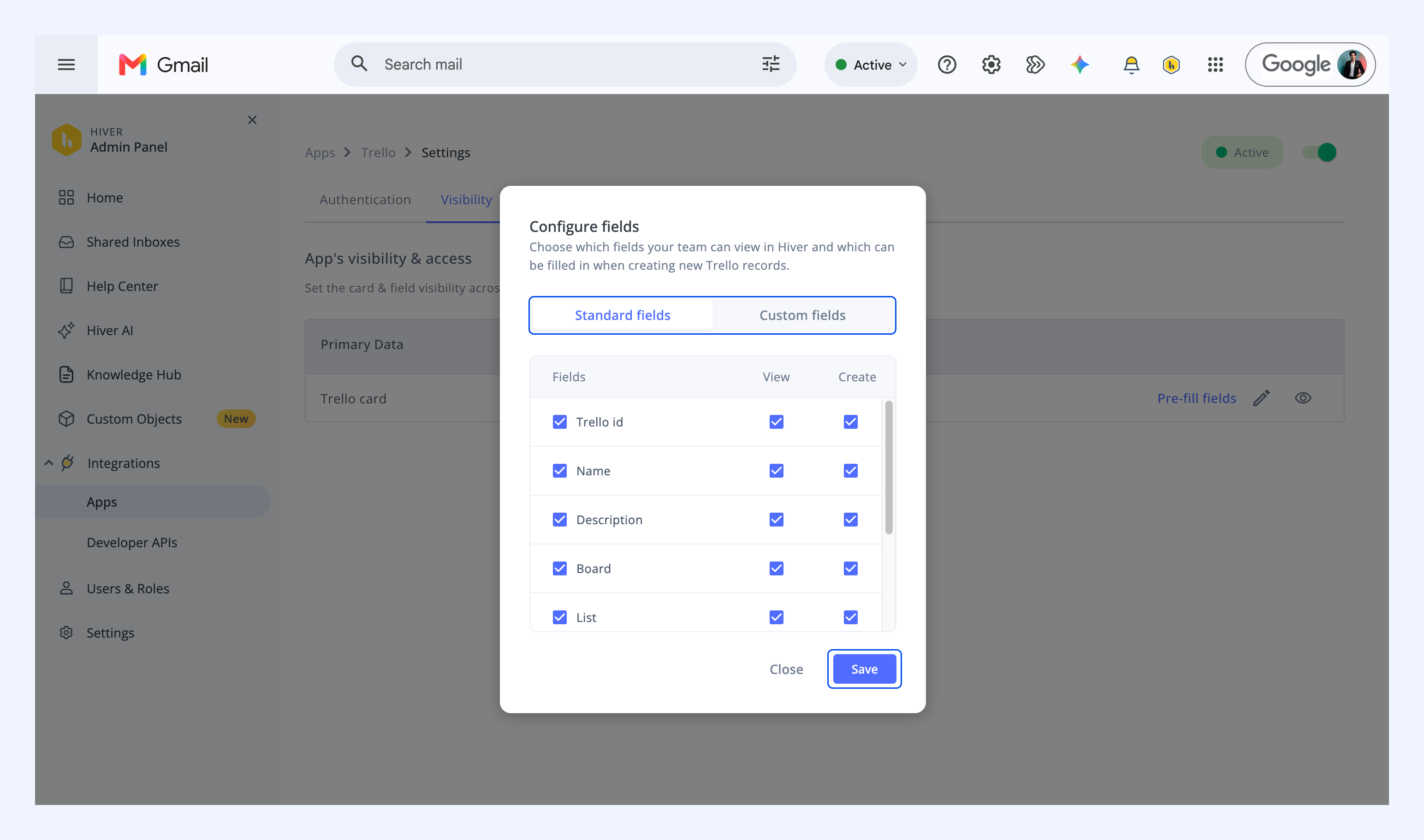Open Custom Objects in sidebar

(x=134, y=419)
